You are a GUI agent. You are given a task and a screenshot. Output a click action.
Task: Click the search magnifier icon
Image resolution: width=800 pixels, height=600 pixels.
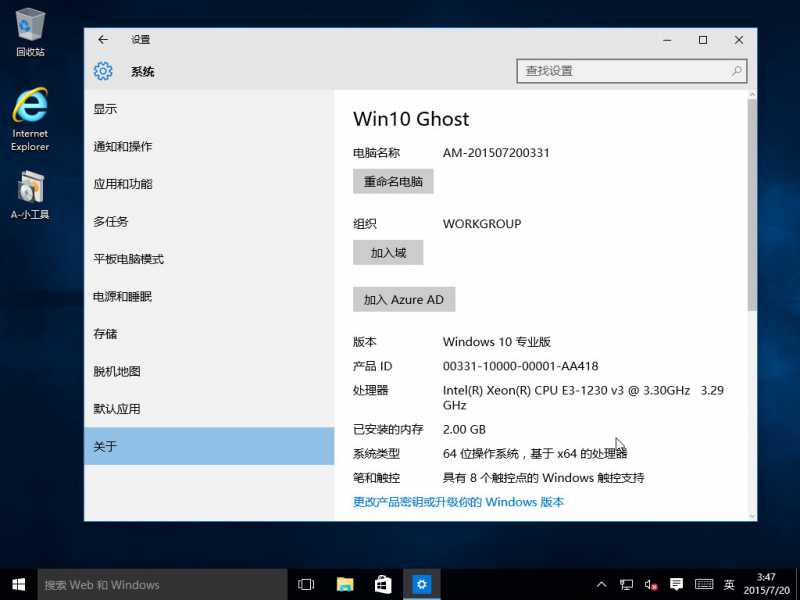tap(736, 71)
